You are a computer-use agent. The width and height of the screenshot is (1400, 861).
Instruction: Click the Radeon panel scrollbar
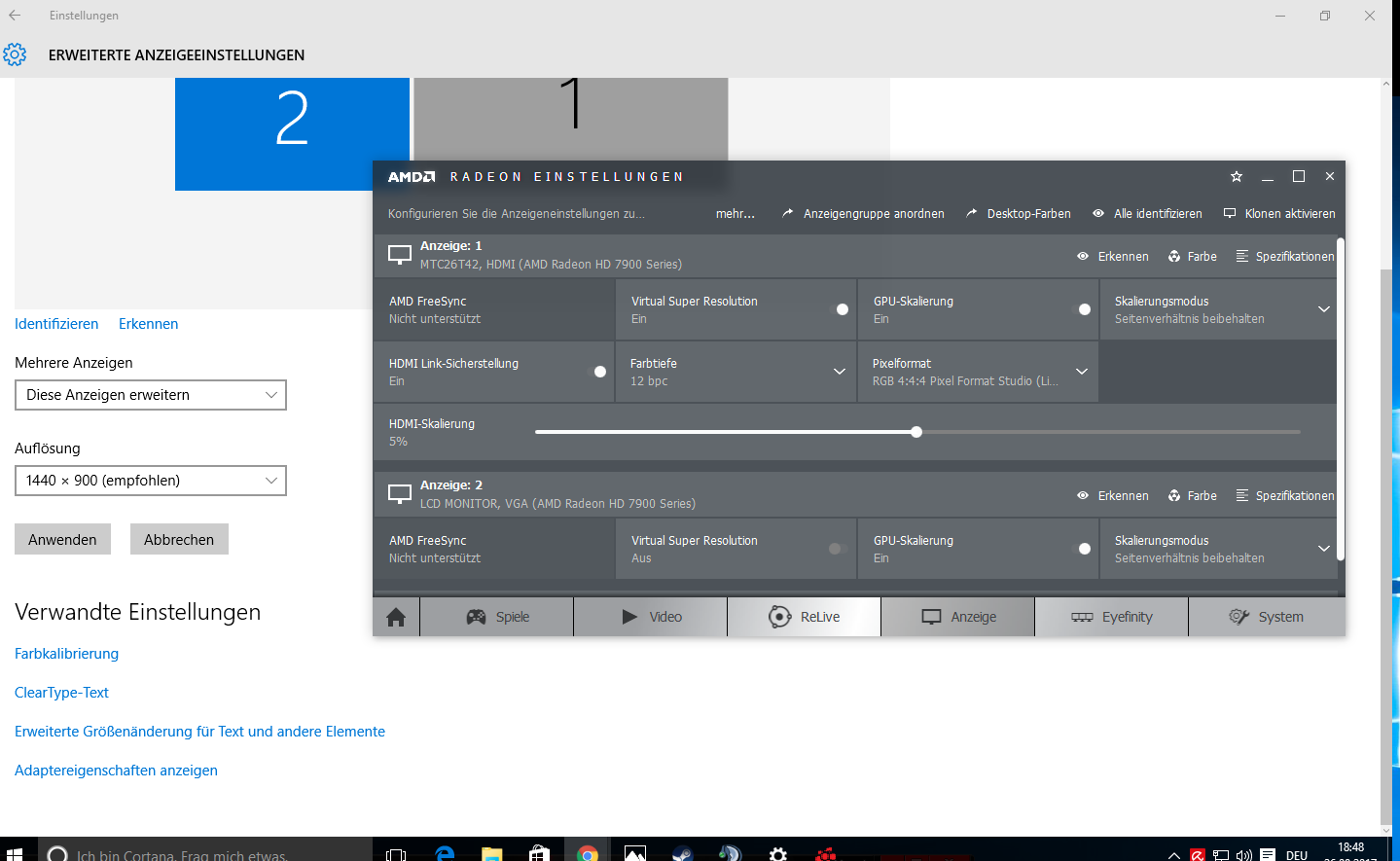1341,399
